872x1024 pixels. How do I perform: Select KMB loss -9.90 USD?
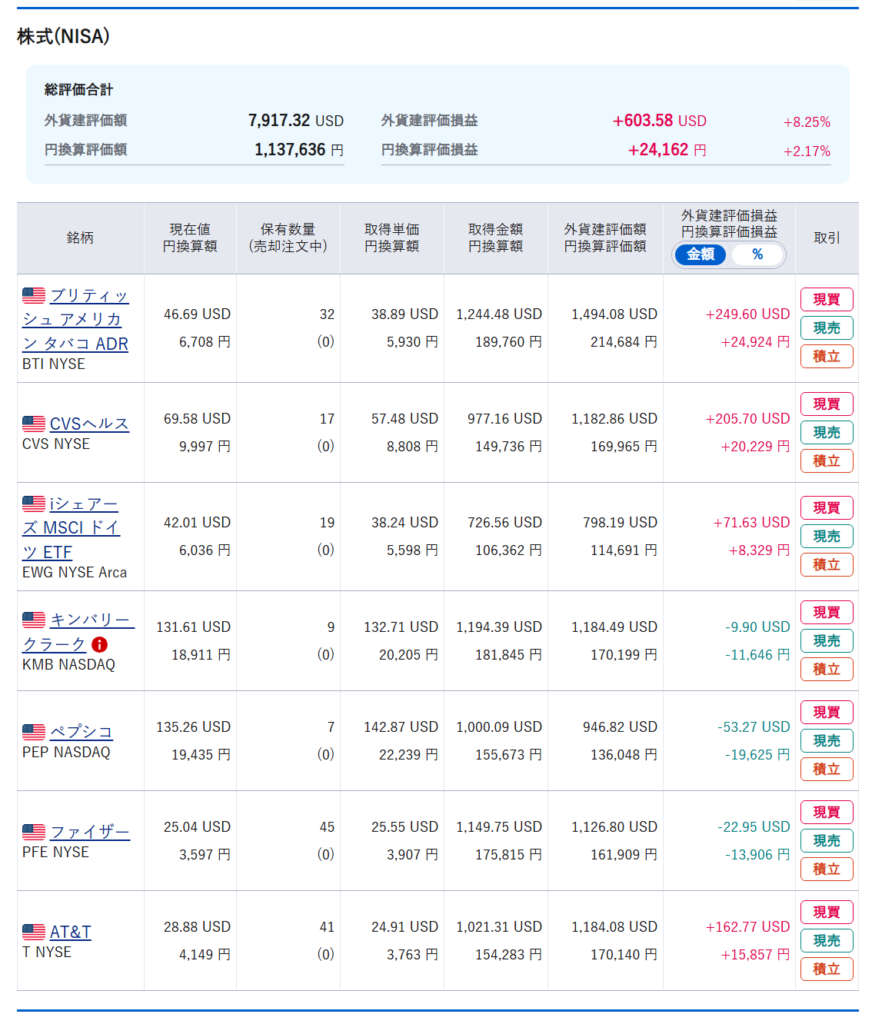pyautogui.click(x=758, y=627)
